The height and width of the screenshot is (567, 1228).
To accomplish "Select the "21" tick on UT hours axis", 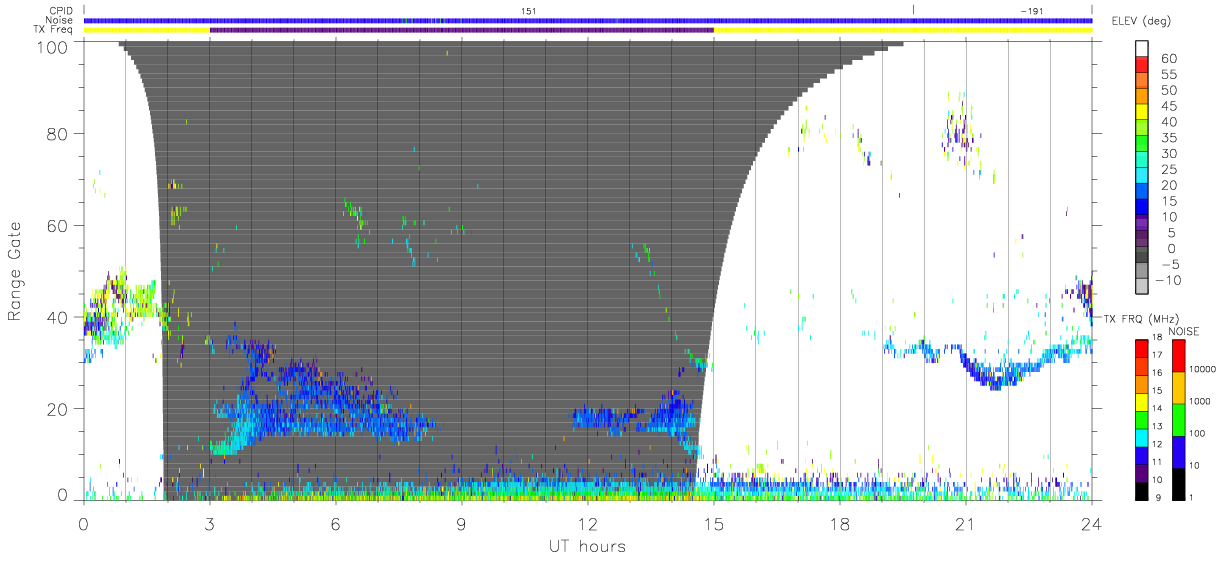I will pyautogui.click(x=966, y=522).
